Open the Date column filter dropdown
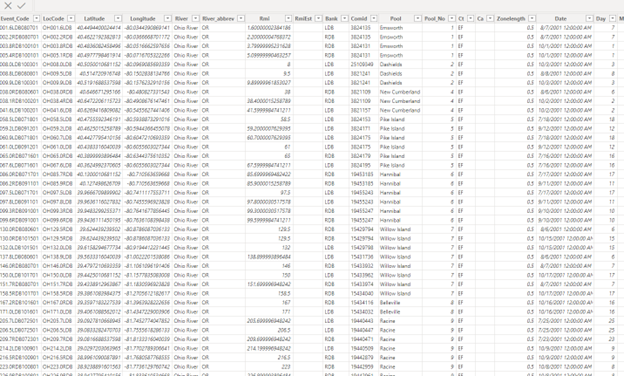 click(x=589, y=18)
